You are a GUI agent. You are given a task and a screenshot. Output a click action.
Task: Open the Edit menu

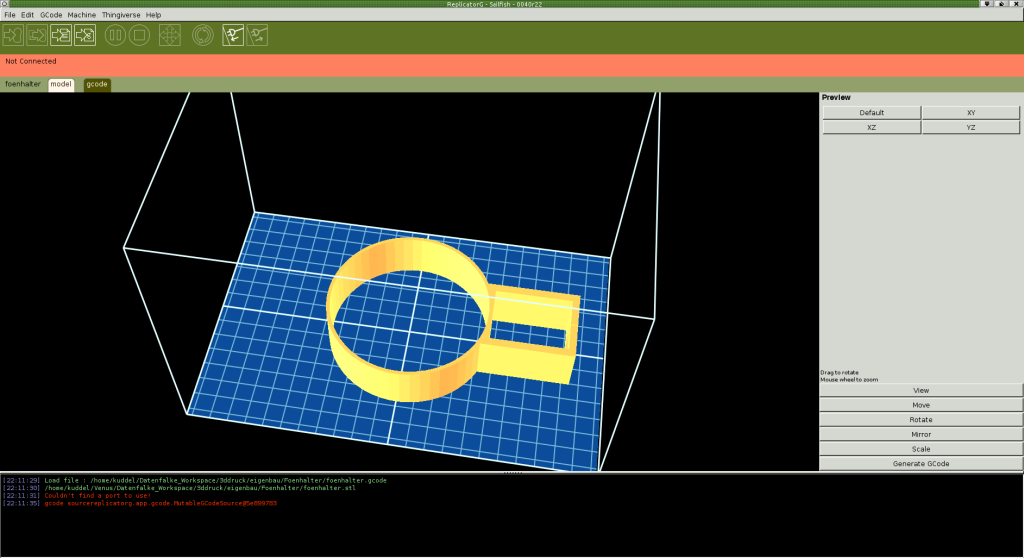pos(27,14)
